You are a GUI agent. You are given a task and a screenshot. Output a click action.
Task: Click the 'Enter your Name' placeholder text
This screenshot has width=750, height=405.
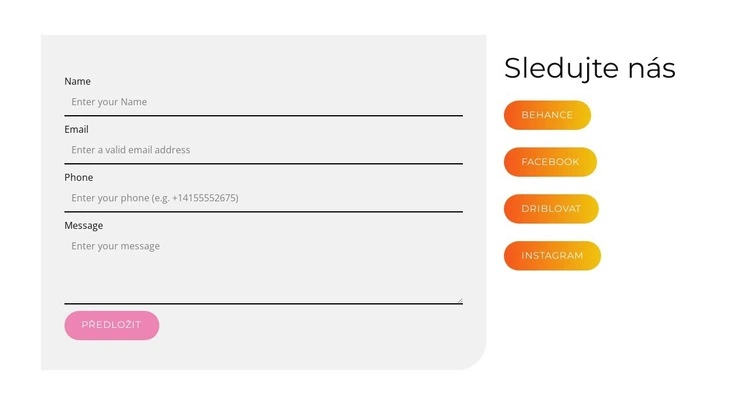click(110, 102)
